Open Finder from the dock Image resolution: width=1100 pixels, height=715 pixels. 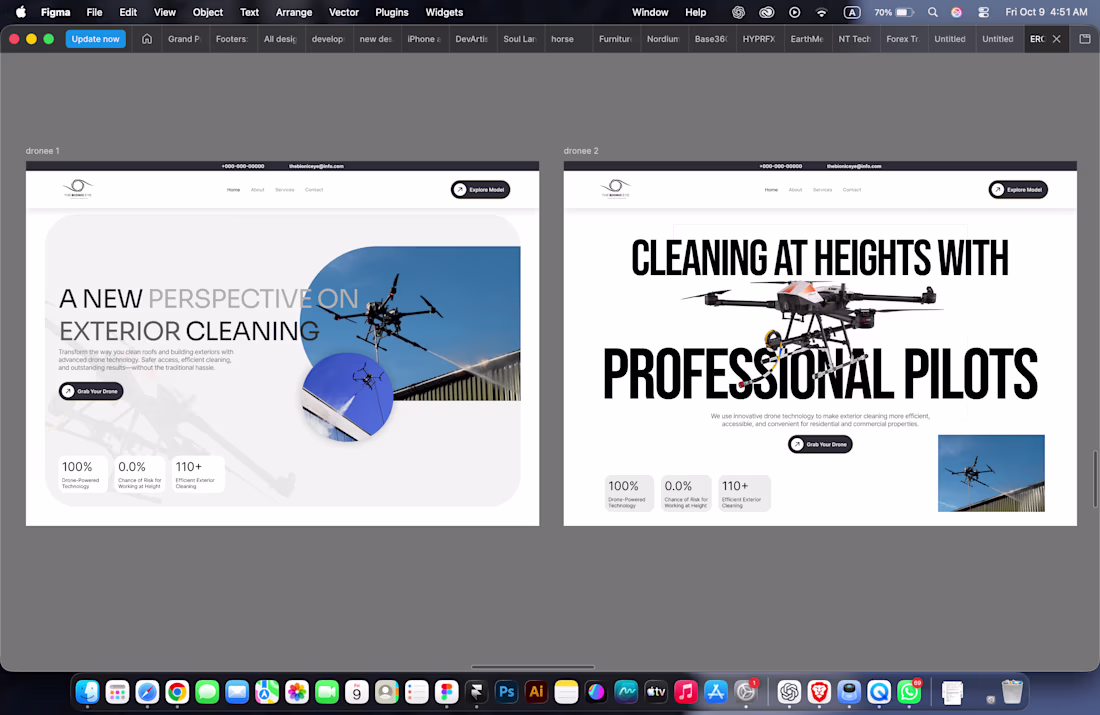point(87,693)
